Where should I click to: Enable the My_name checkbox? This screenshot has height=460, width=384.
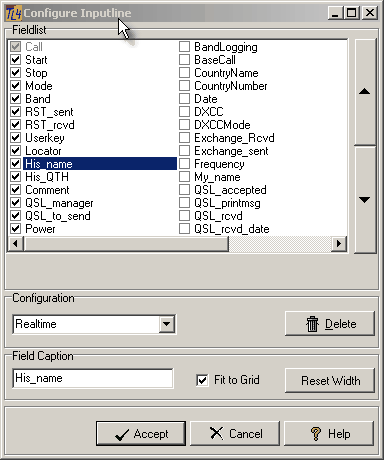pyautogui.click(x=184, y=177)
